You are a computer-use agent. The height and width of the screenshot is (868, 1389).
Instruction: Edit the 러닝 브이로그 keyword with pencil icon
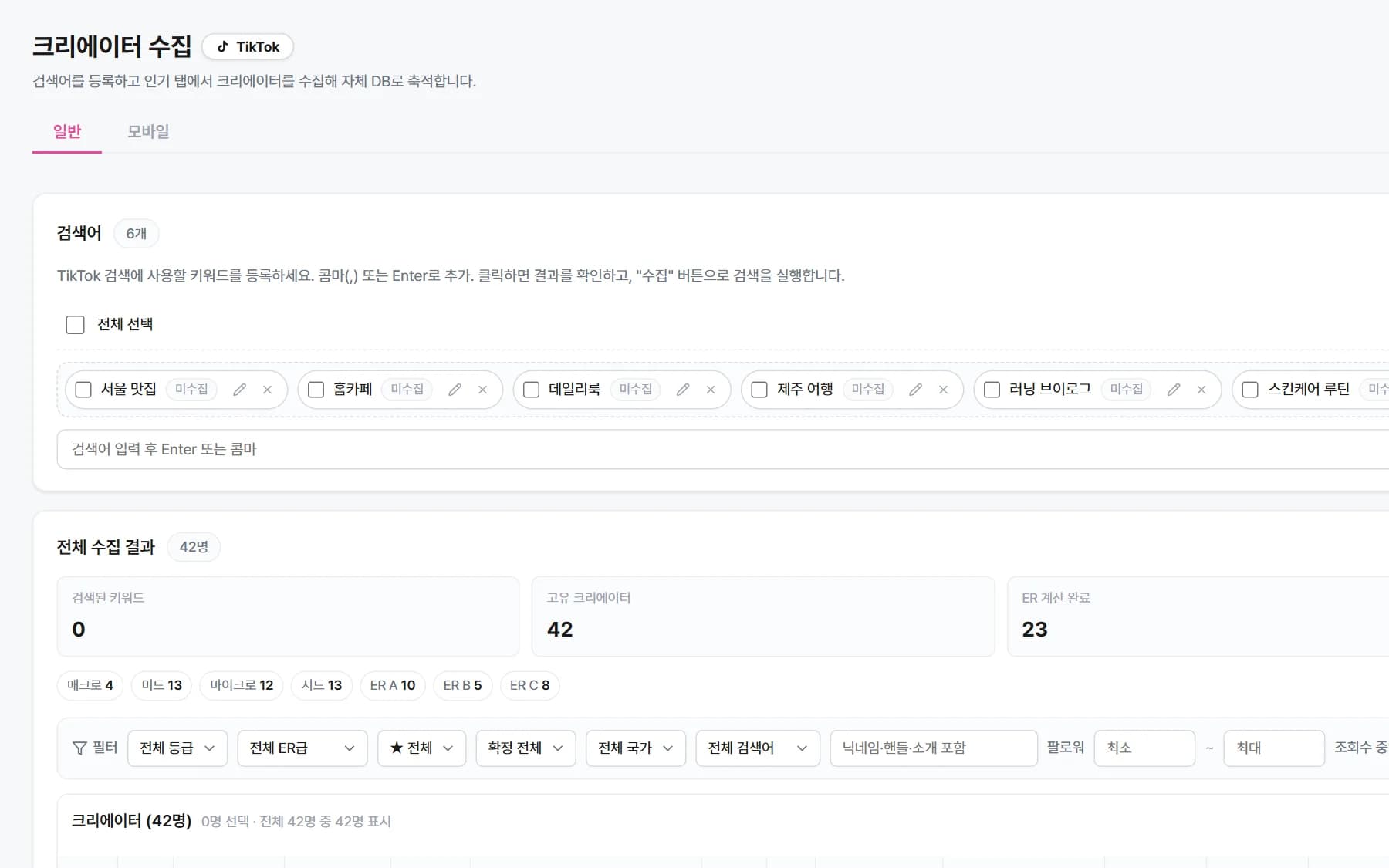1174,390
